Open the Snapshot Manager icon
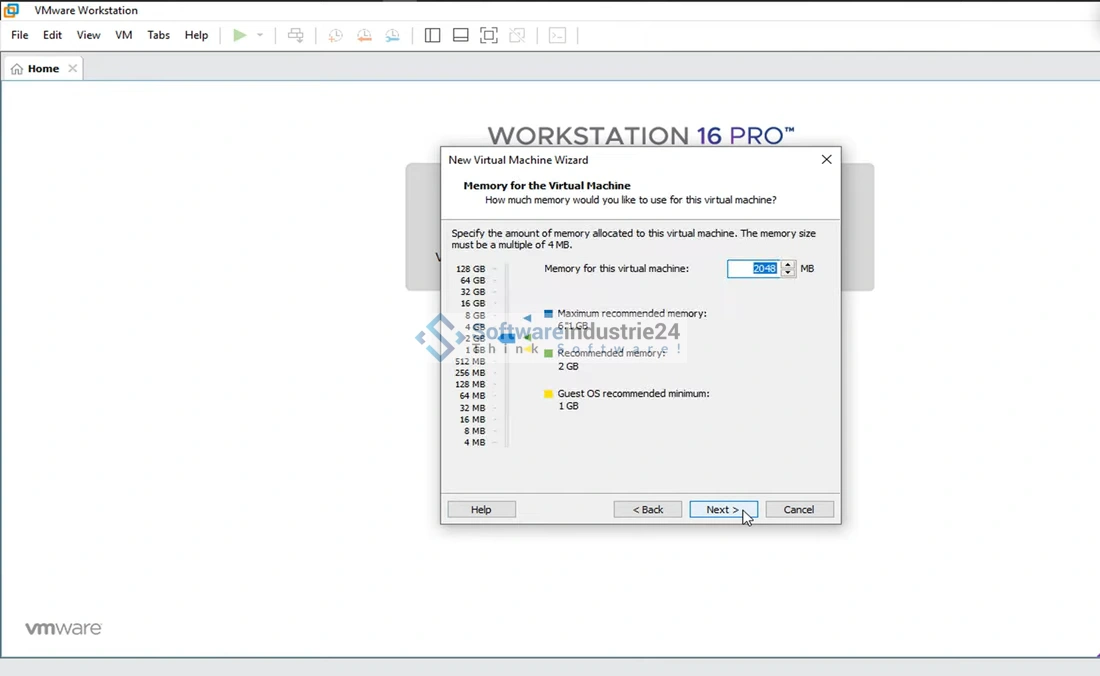 [x=393, y=35]
